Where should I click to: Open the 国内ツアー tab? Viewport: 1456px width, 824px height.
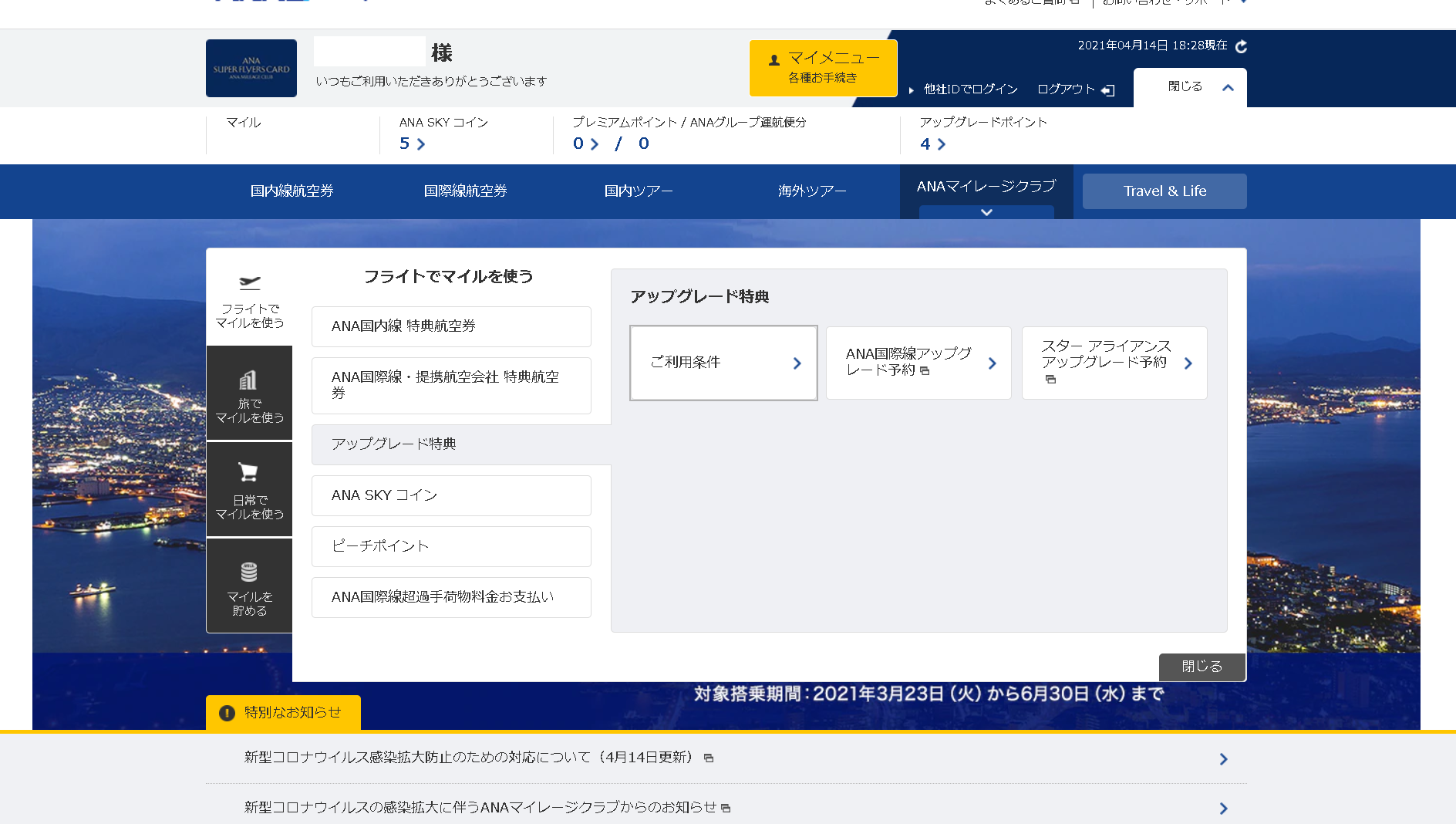click(x=639, y=191)
